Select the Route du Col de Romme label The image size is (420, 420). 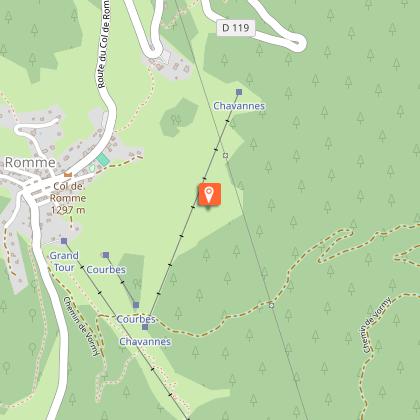tap(104, 44)
